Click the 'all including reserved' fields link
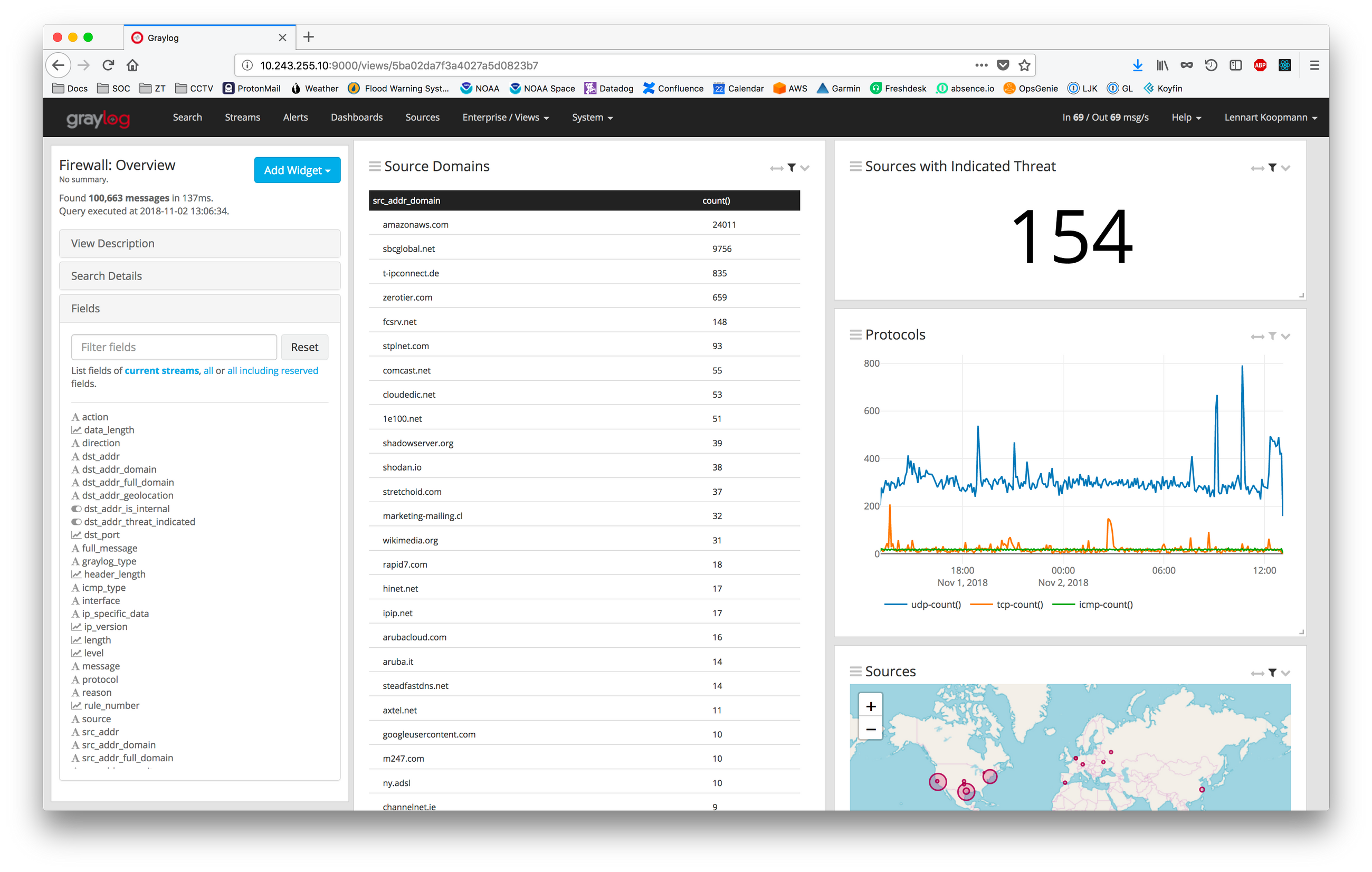The width and height of the screenshot is (1372, 872). (272, 370)
